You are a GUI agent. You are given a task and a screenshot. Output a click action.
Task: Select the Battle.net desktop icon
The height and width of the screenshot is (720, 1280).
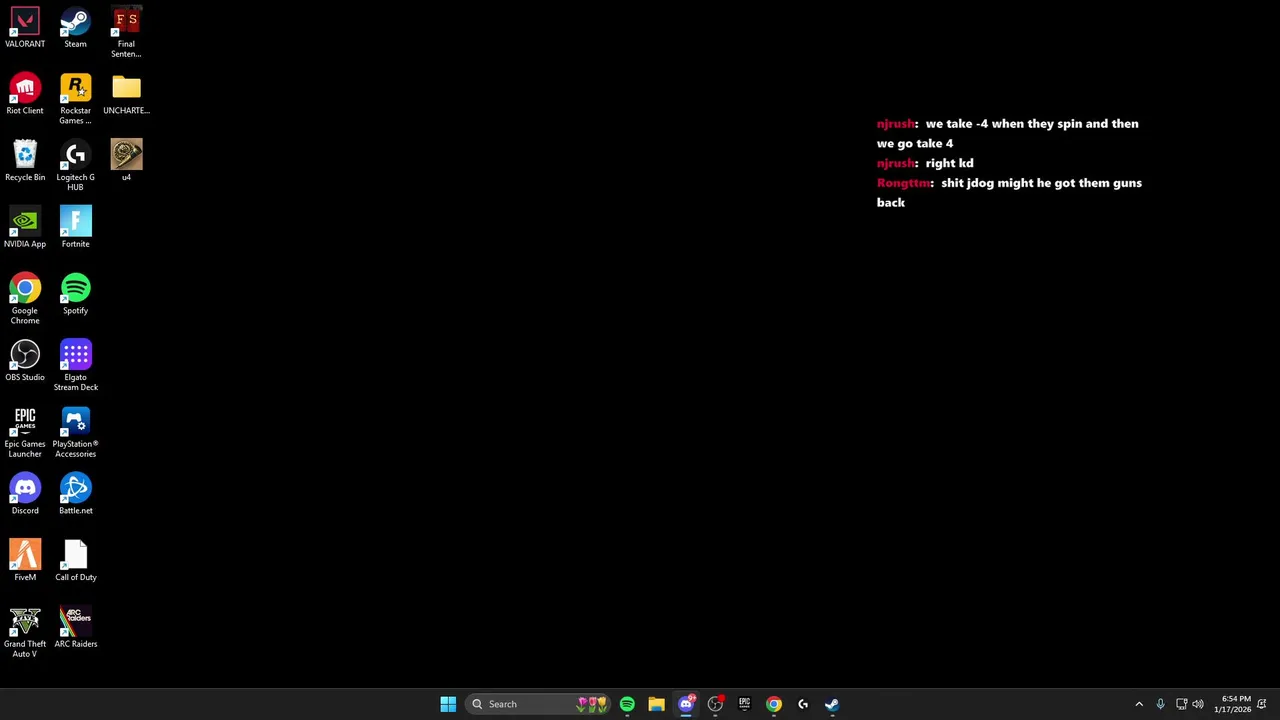(75, 495)
